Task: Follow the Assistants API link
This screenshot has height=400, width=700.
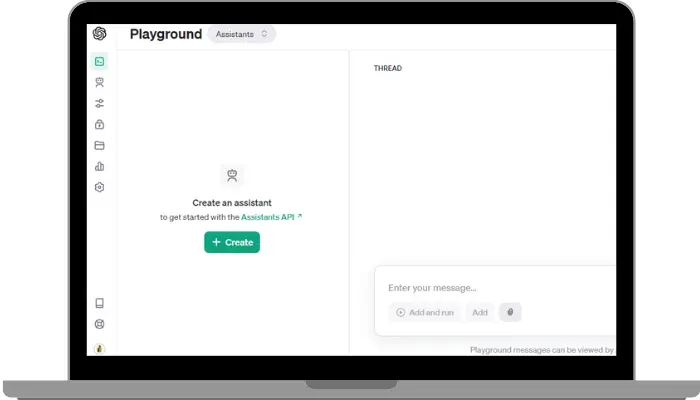Action: coord(271,217)
